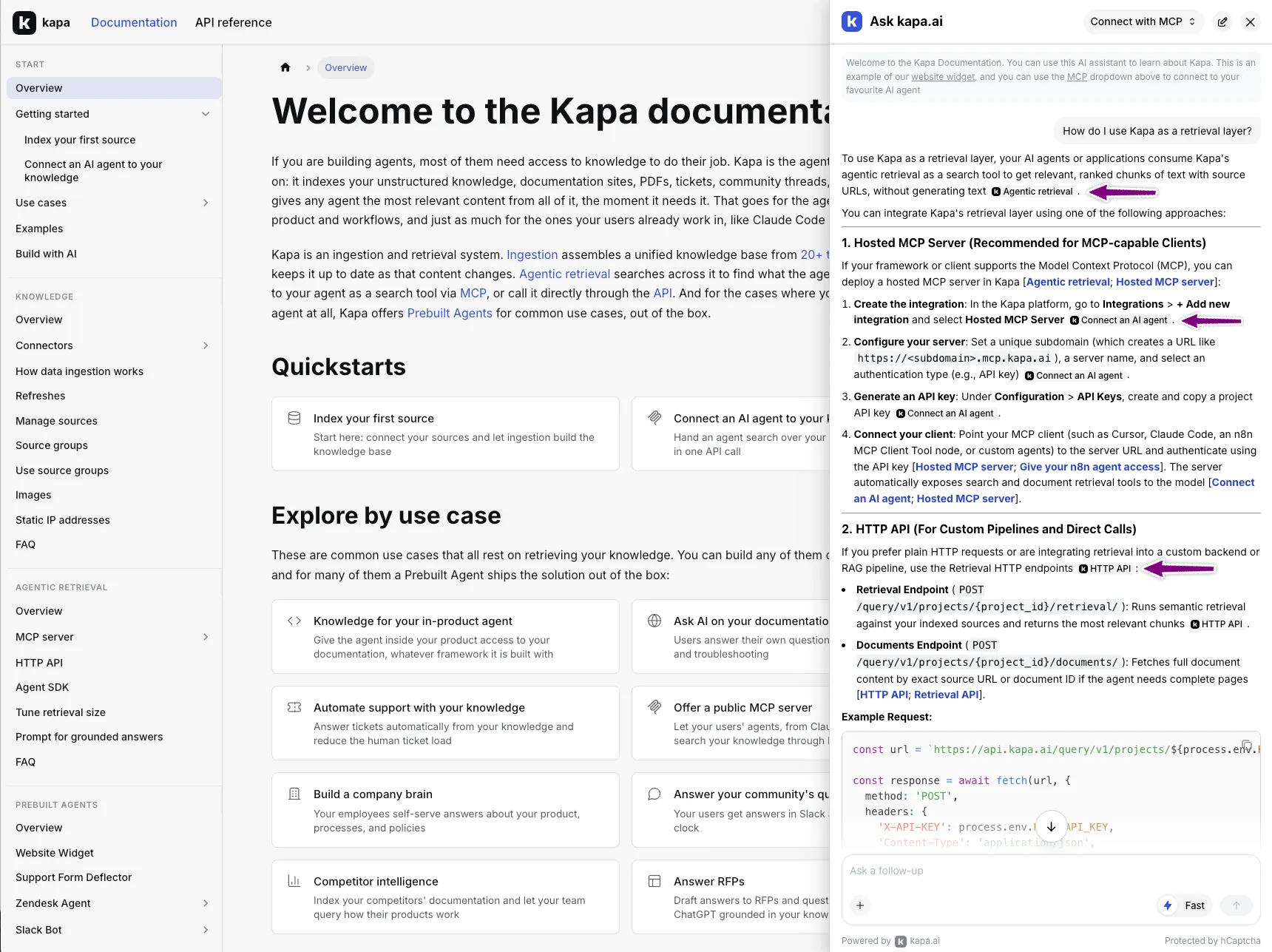Click the kapa logo icon in header
Screen dimensions: 1272x952
[24, 22]
